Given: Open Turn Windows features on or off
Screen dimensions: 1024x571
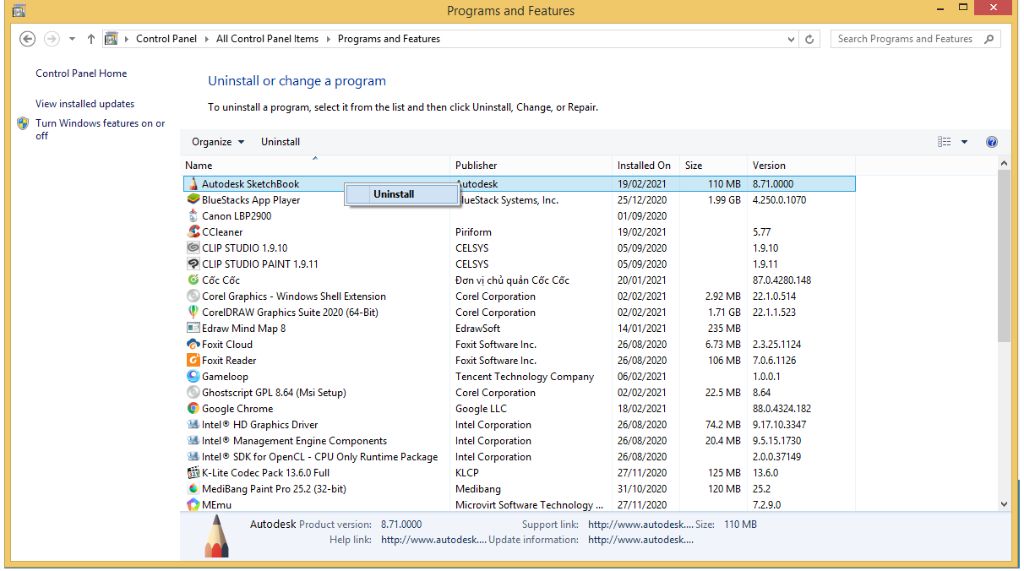Looking at the screenshot, I should click(100, 129).
